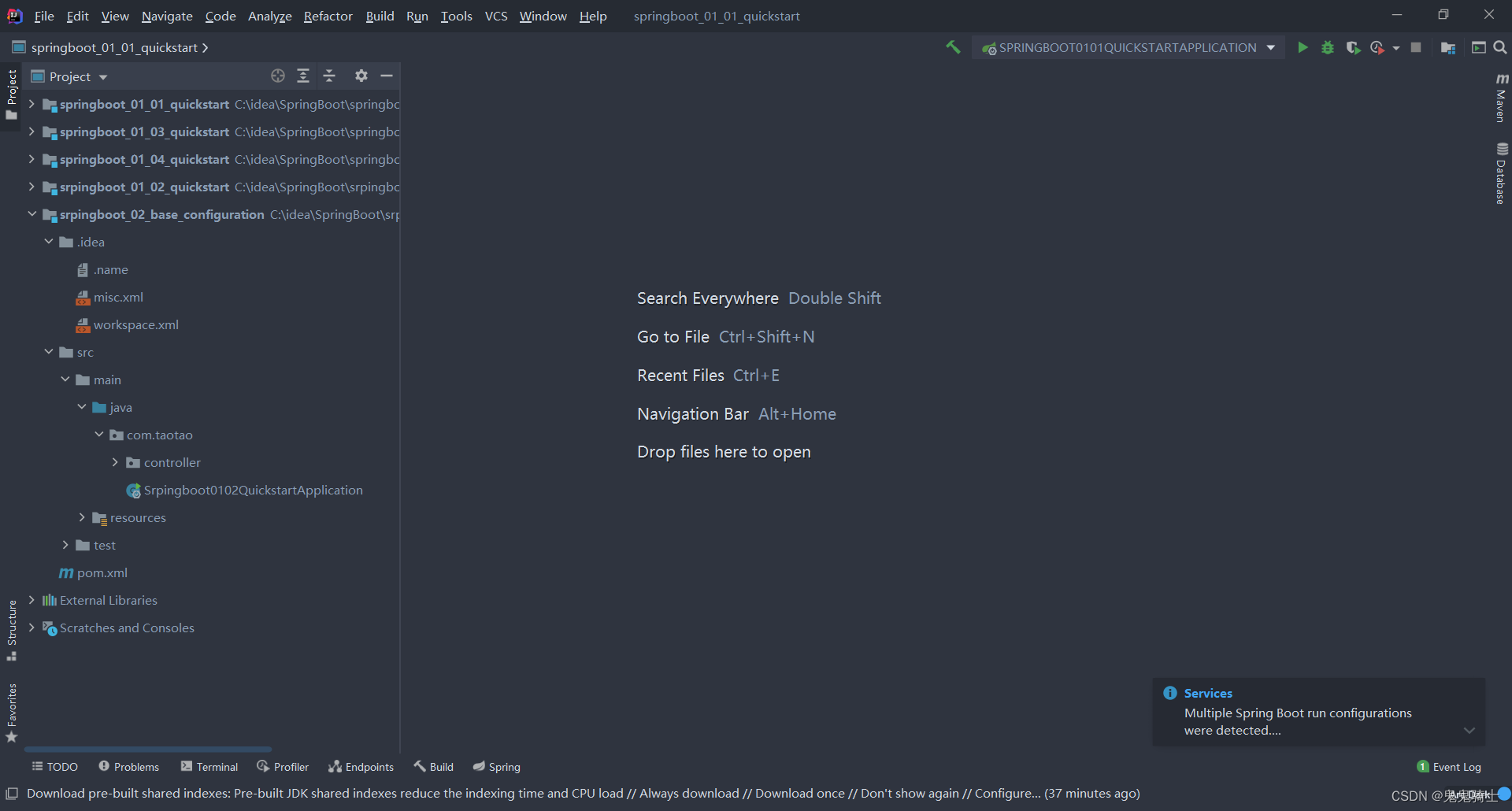
Task: Open the Profiler tool window
Action: (x=283, y=767)
